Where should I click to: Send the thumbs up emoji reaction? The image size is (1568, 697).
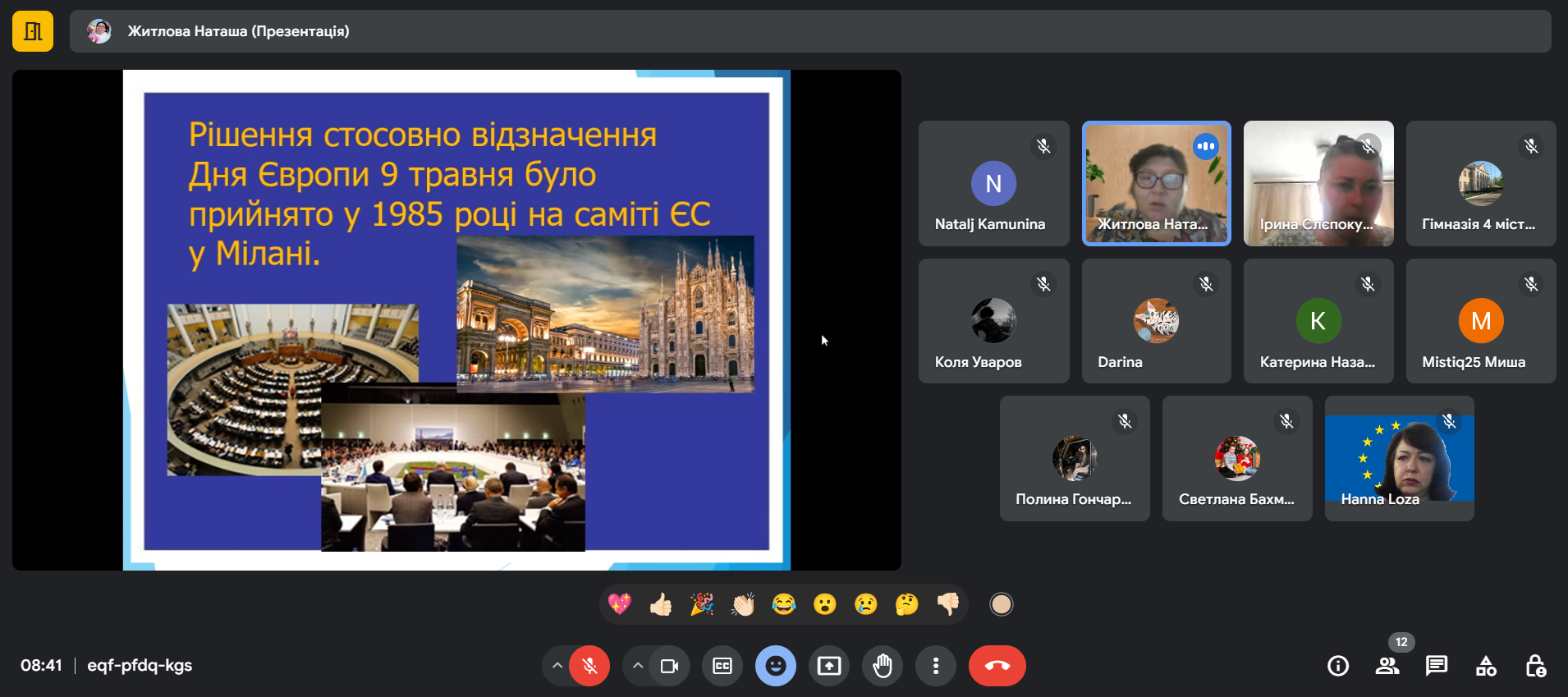[x=661, y=605]
